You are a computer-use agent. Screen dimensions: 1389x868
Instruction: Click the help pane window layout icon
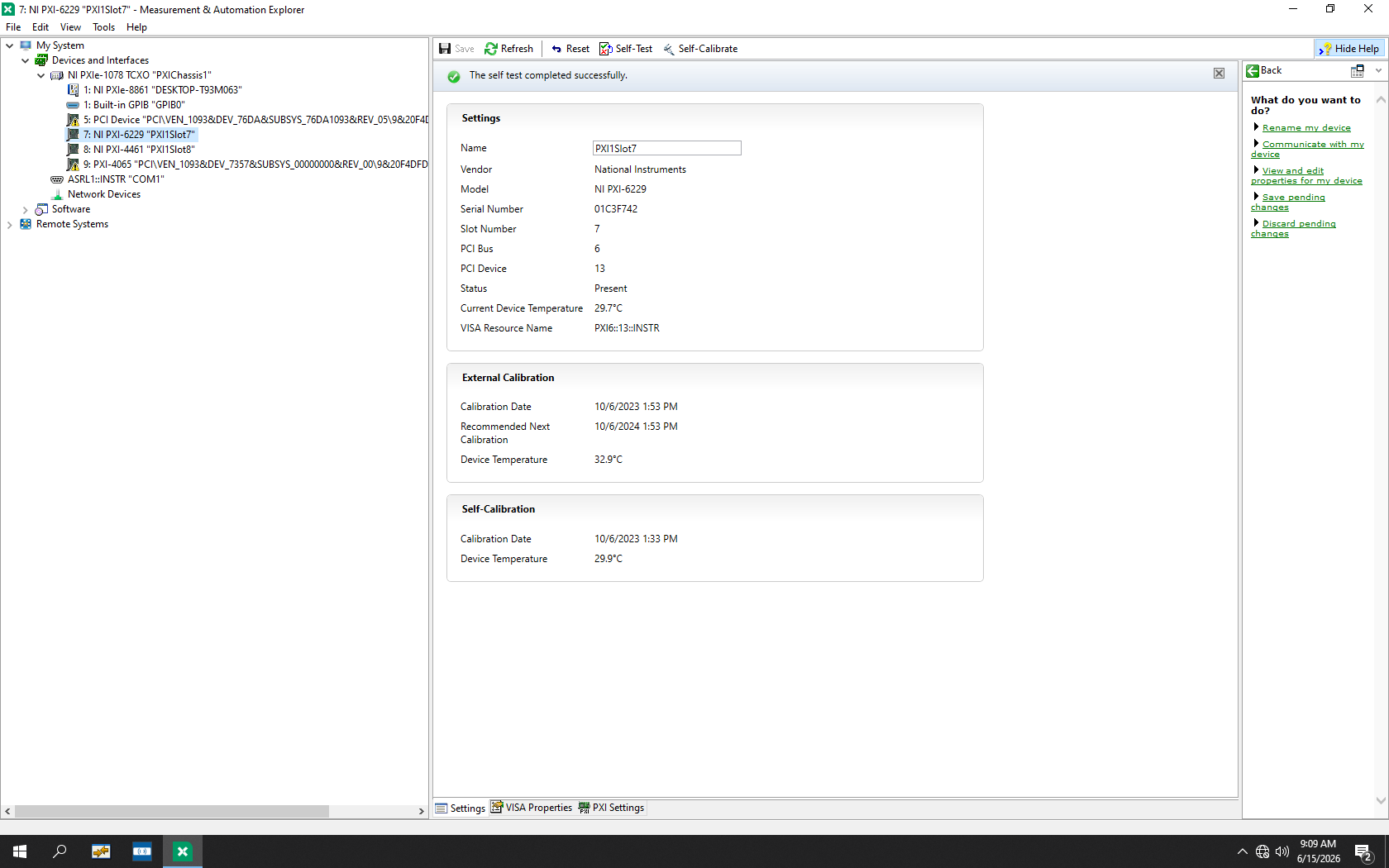tap(1358, 71)
